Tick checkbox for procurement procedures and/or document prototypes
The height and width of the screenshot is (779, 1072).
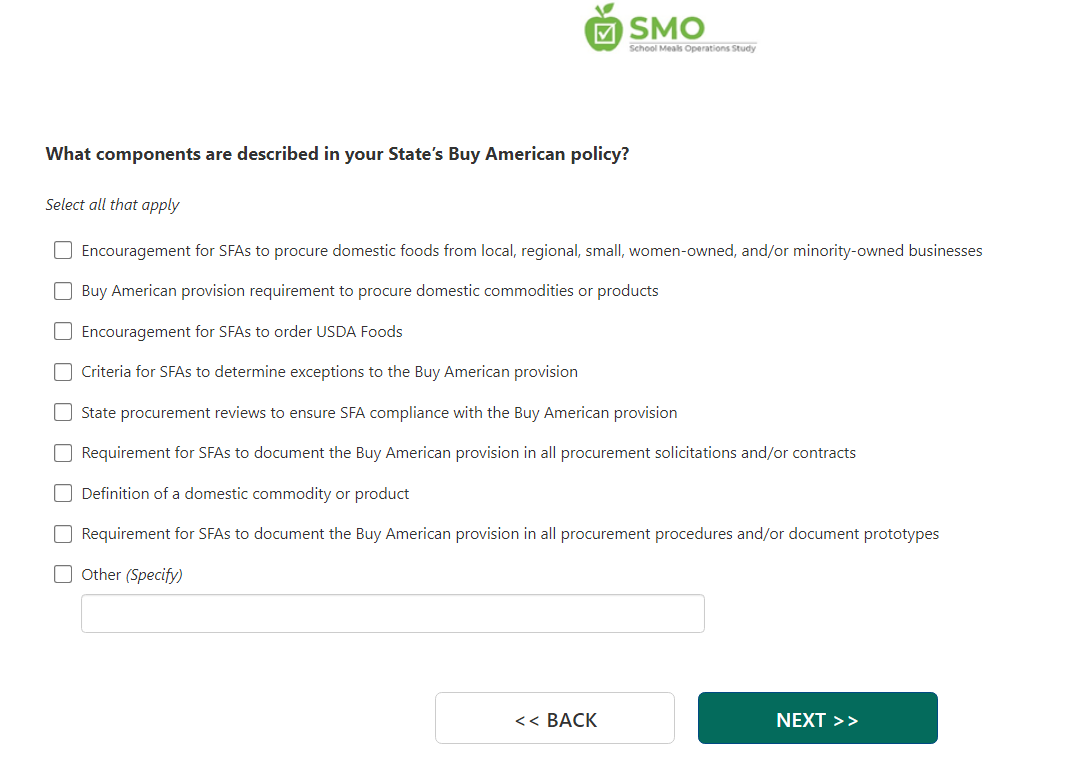click(x=63, y=534)
